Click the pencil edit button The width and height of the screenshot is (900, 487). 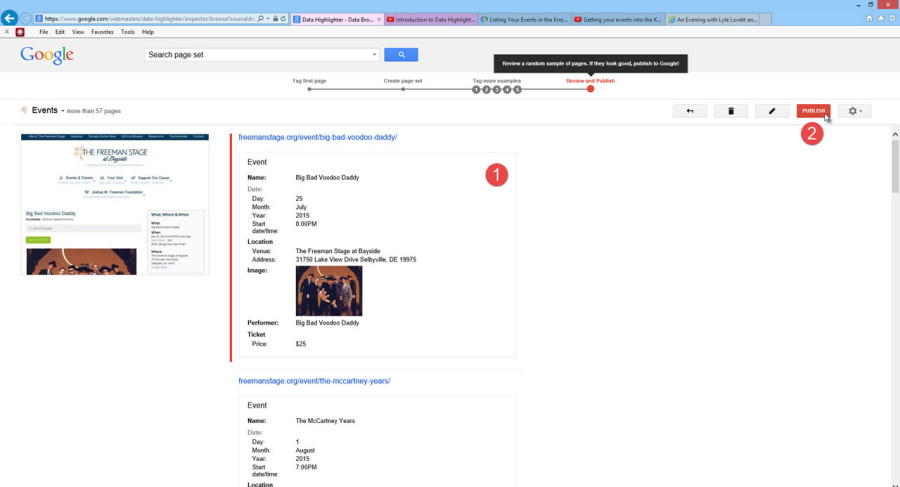tap(772, 111)
